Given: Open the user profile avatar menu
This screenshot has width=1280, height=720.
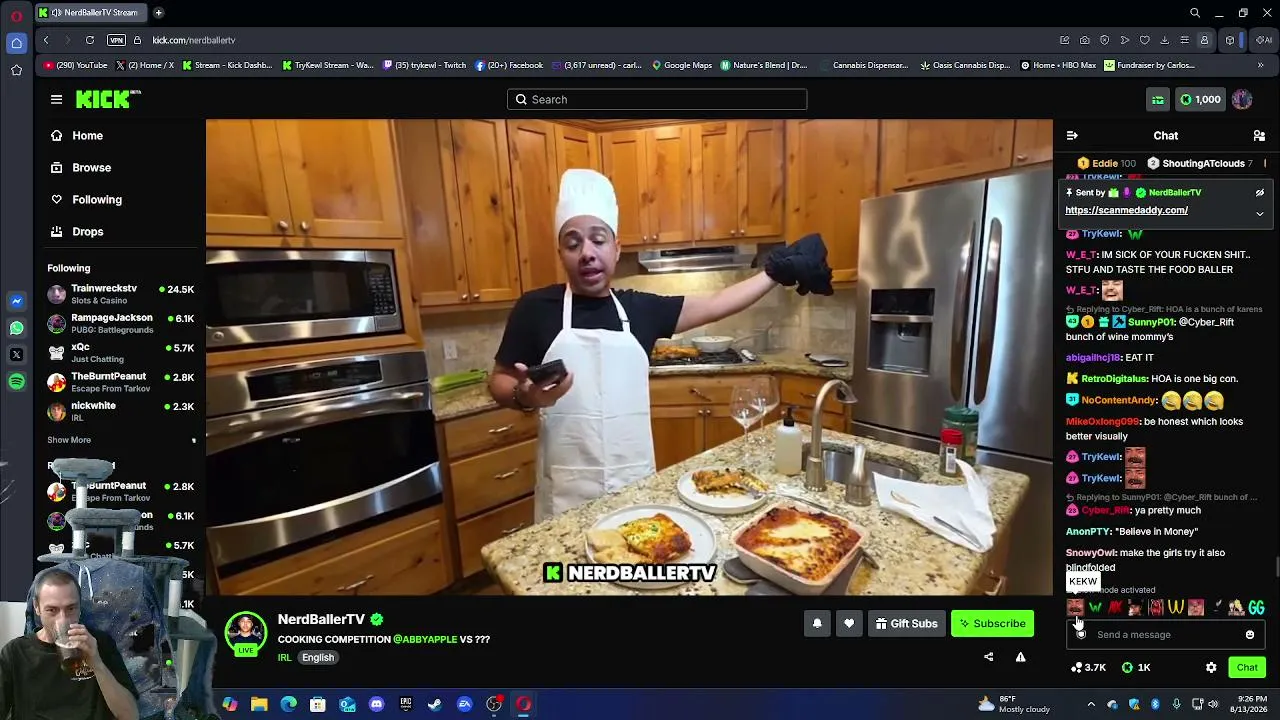Looking at the screenshot, I should point(1242,99).
